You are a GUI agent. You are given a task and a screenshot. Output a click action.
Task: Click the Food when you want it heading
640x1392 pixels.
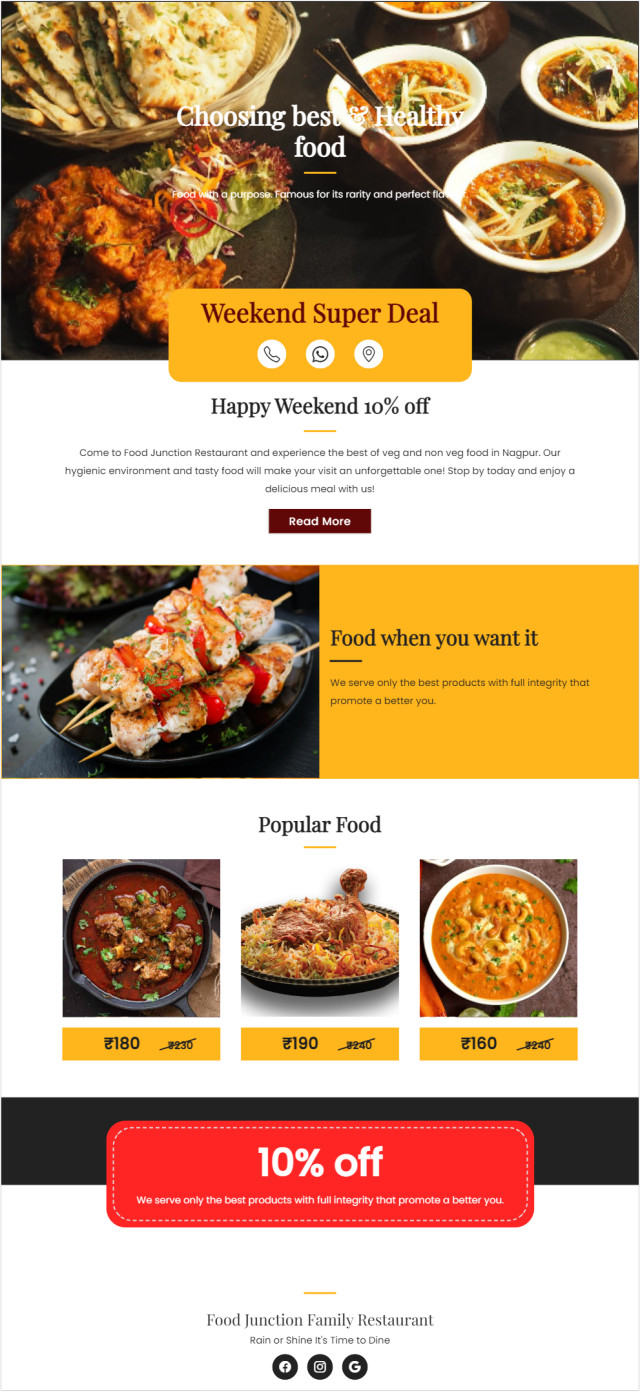pos(434,638)
